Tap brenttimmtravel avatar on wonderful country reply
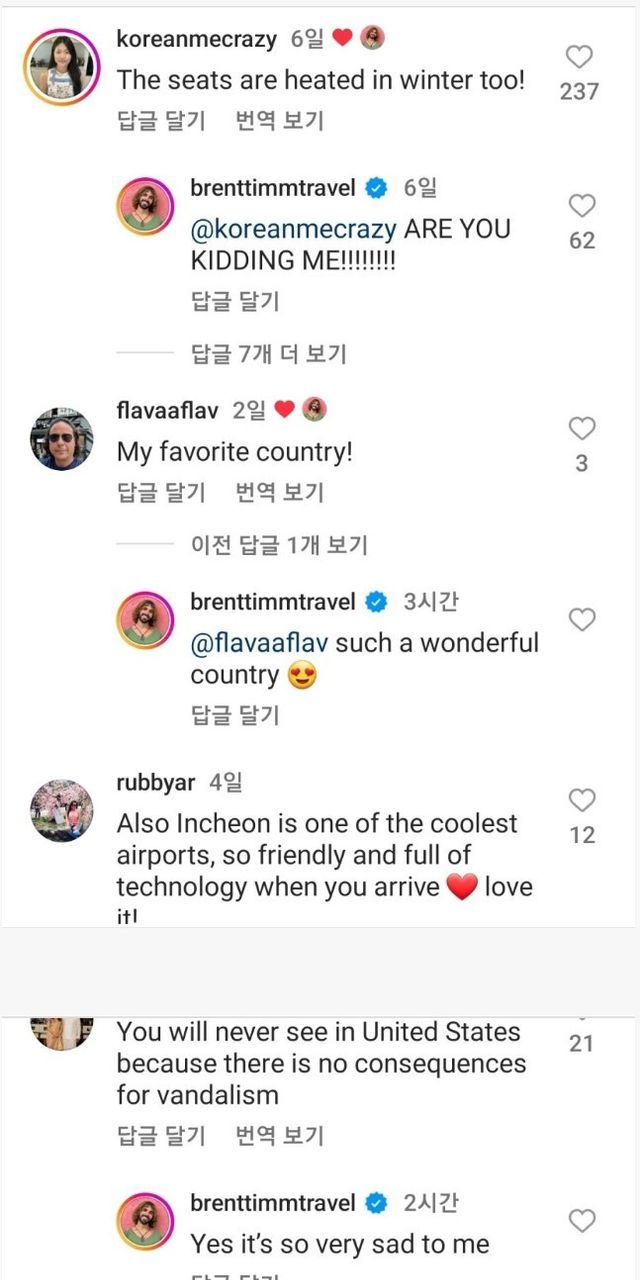This screenshot has width=640, height=1280. (x=147, y=622)
